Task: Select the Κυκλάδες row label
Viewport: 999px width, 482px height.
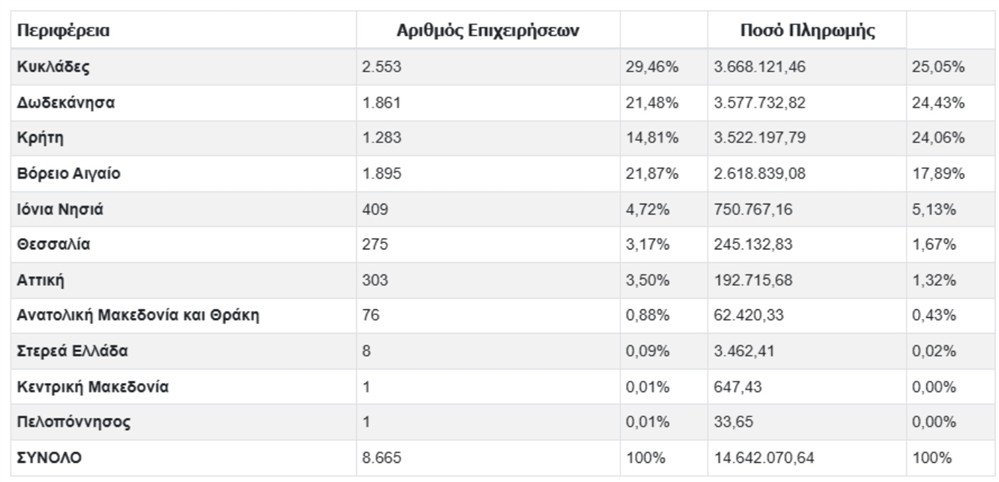Action: tap(54, 67)
